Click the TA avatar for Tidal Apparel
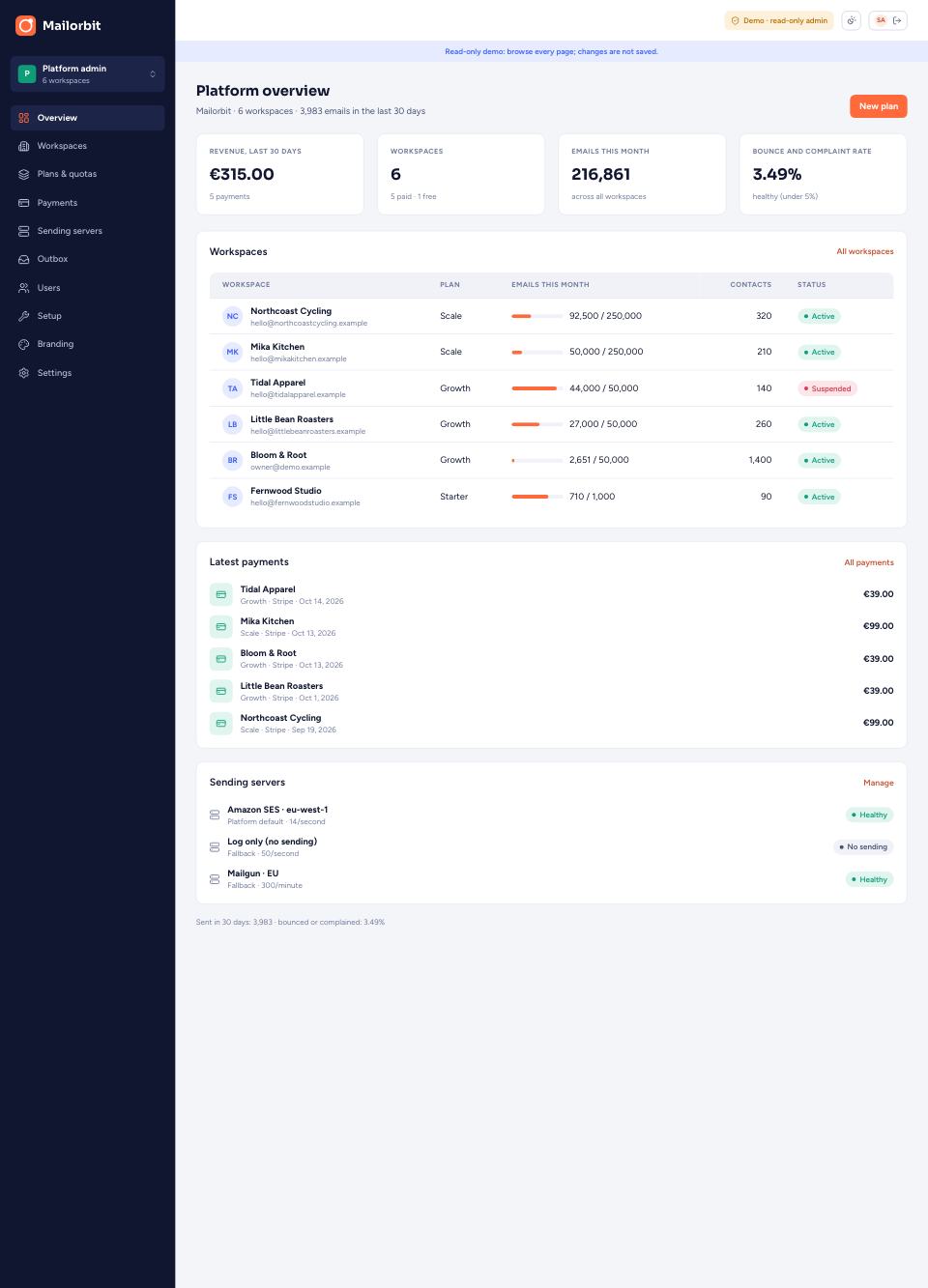Viewport: 928px width, 1288px height. [232, 388]
